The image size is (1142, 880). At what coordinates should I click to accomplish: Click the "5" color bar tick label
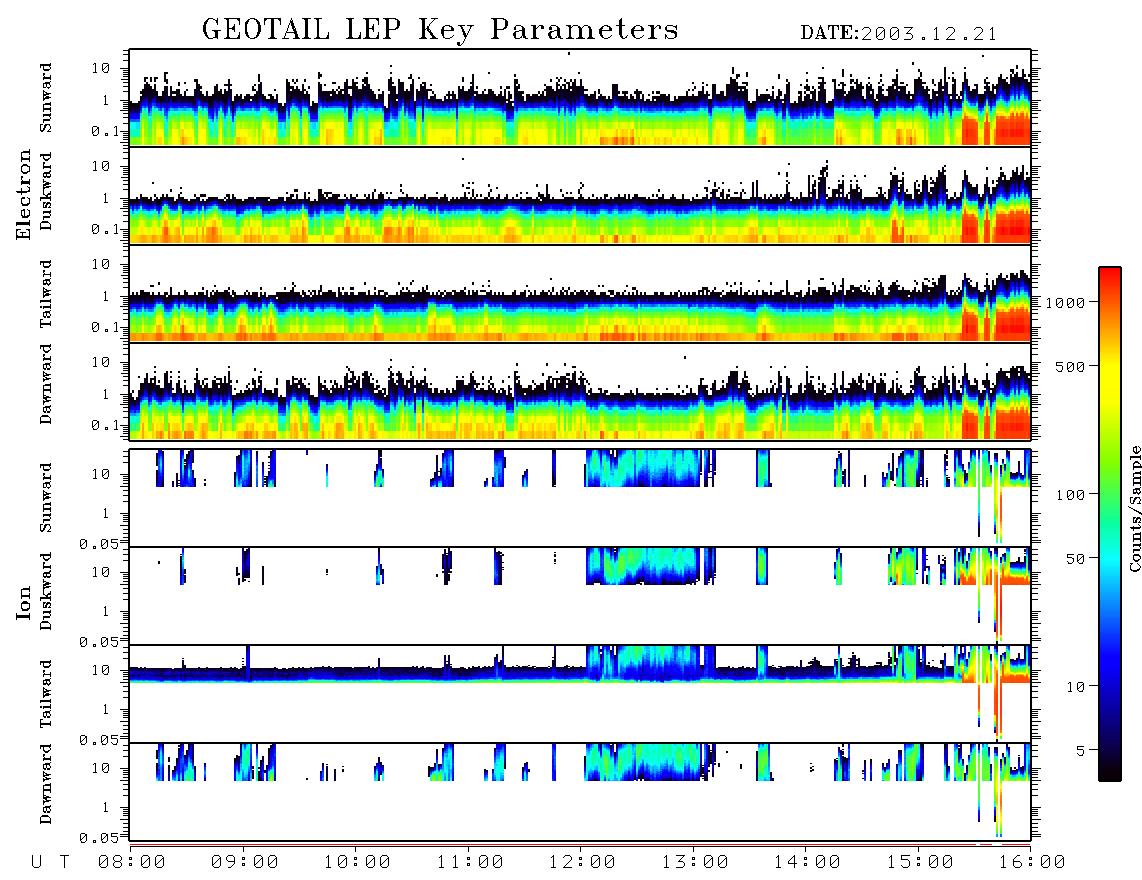pos(1081,751)
